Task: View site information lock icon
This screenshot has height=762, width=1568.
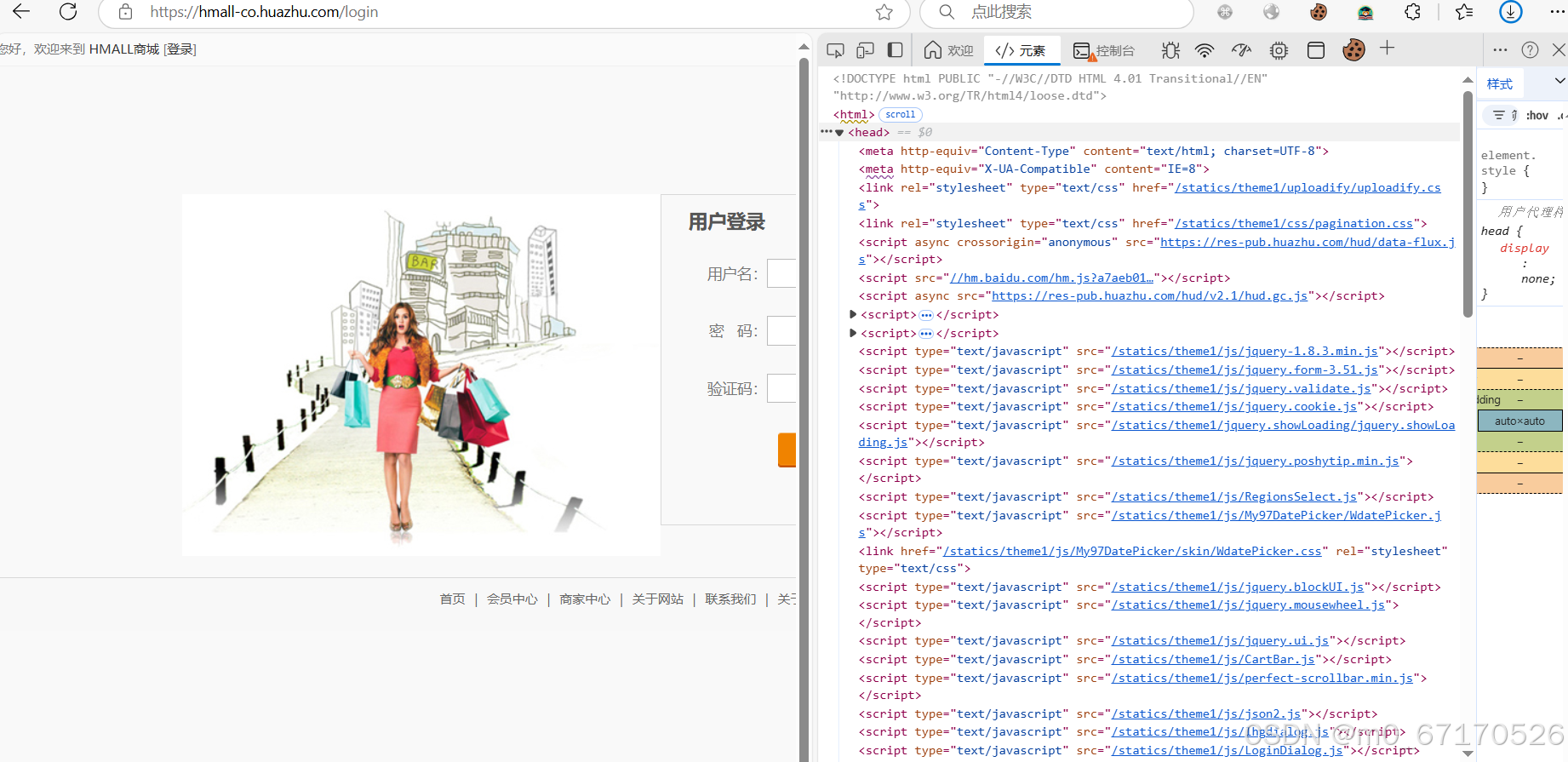Action: pyautogui.click(x=125, y=12)
